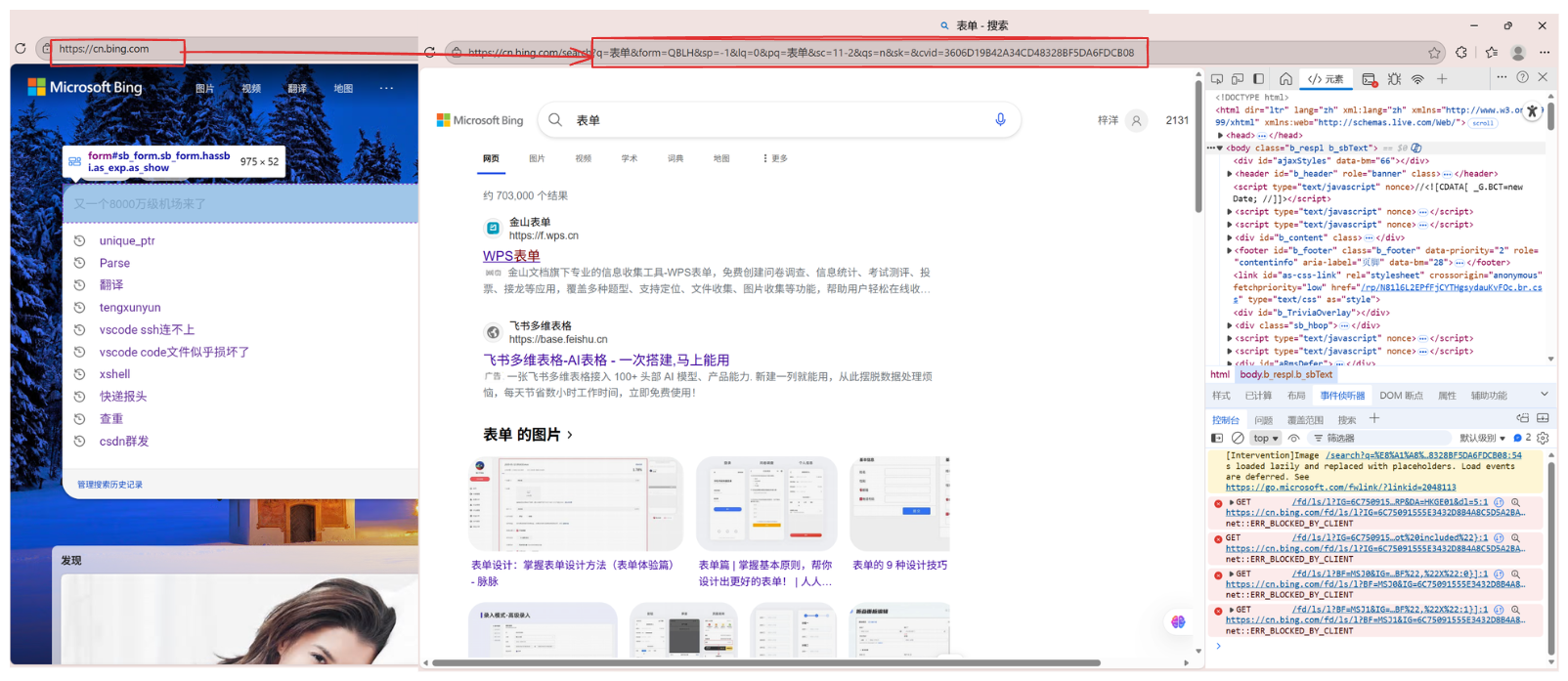Click the DevTools inspect element icon
The image size is (1568, 681).
pos(1217,79)
